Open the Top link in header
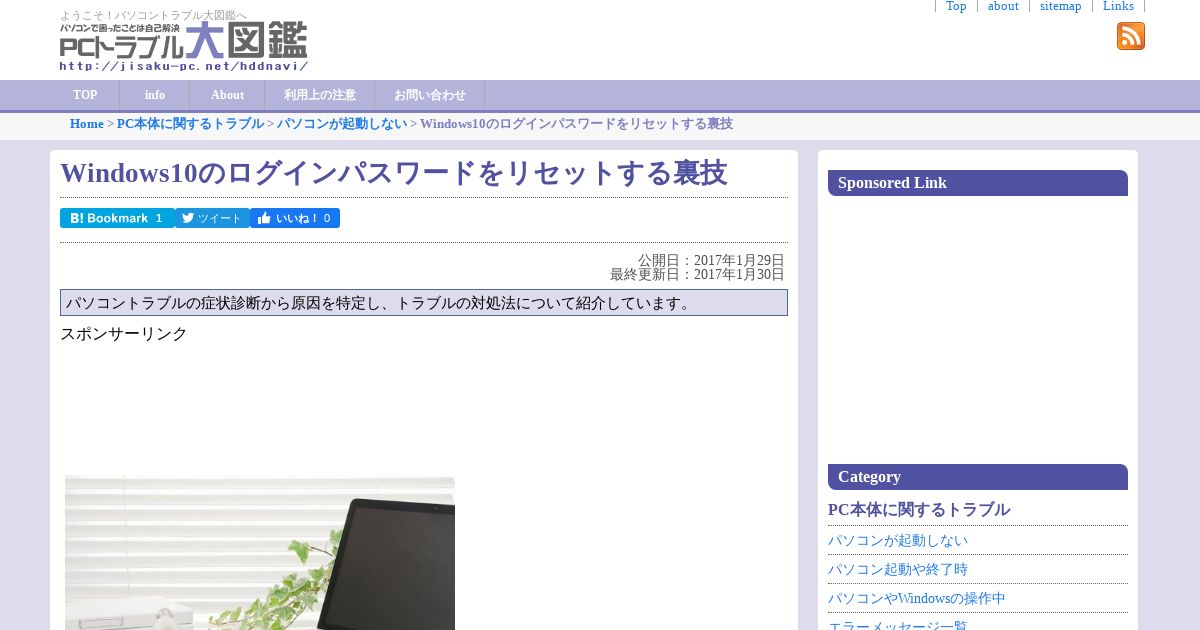The height and width of the screenshot is (630, 1200). pyautogui.click(x=956, y=6)
